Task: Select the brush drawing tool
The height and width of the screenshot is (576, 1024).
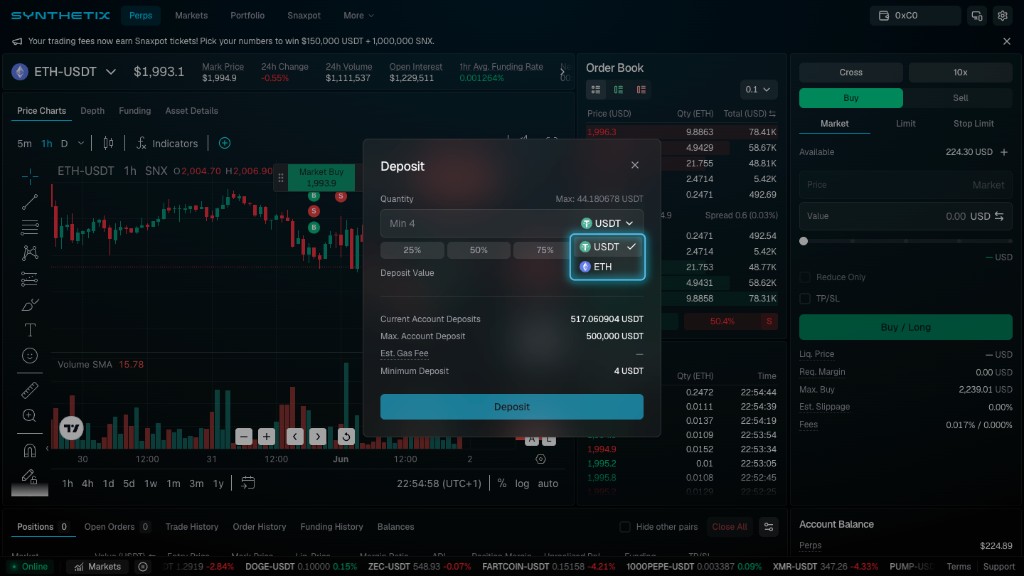Action: click(x=29, y=304)
